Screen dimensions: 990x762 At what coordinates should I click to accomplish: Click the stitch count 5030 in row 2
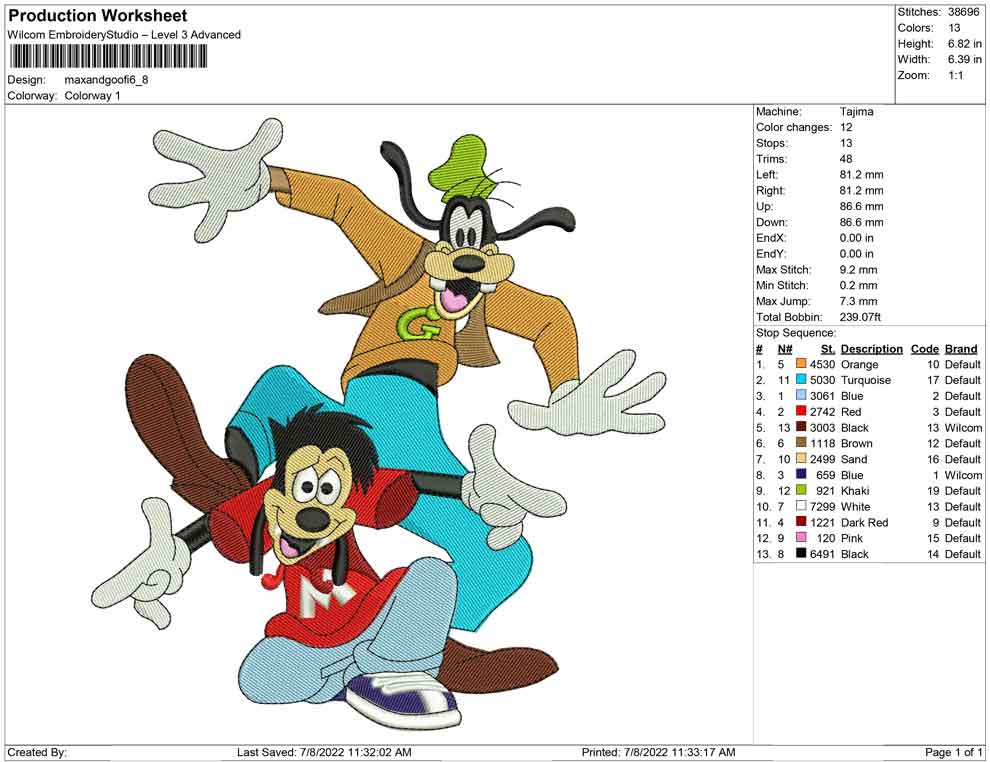coord(822,380)
